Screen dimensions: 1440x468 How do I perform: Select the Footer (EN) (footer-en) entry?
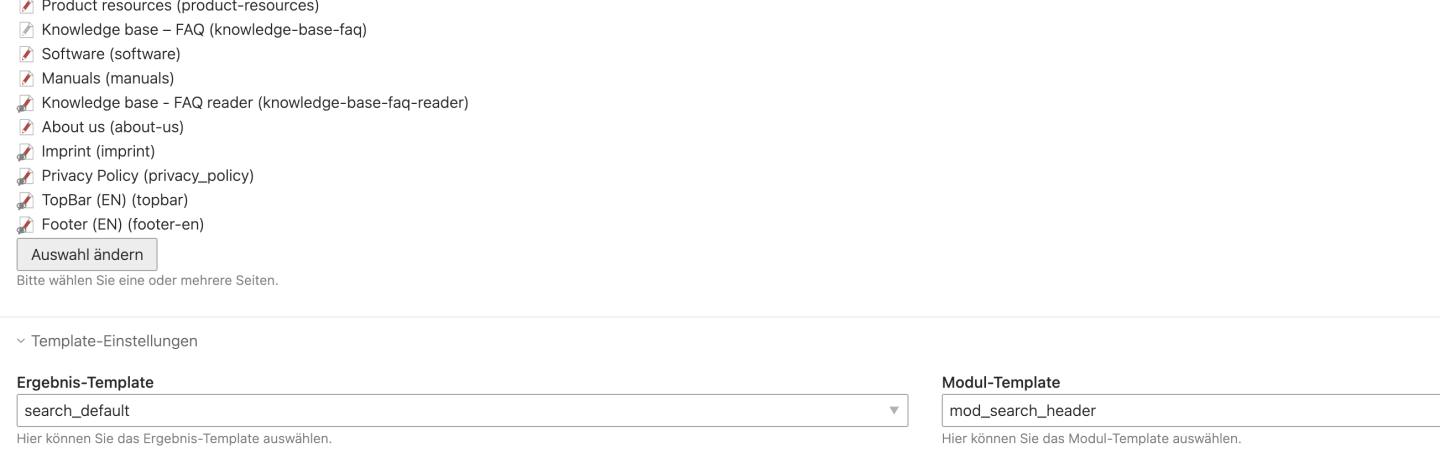tap(123, 224)
